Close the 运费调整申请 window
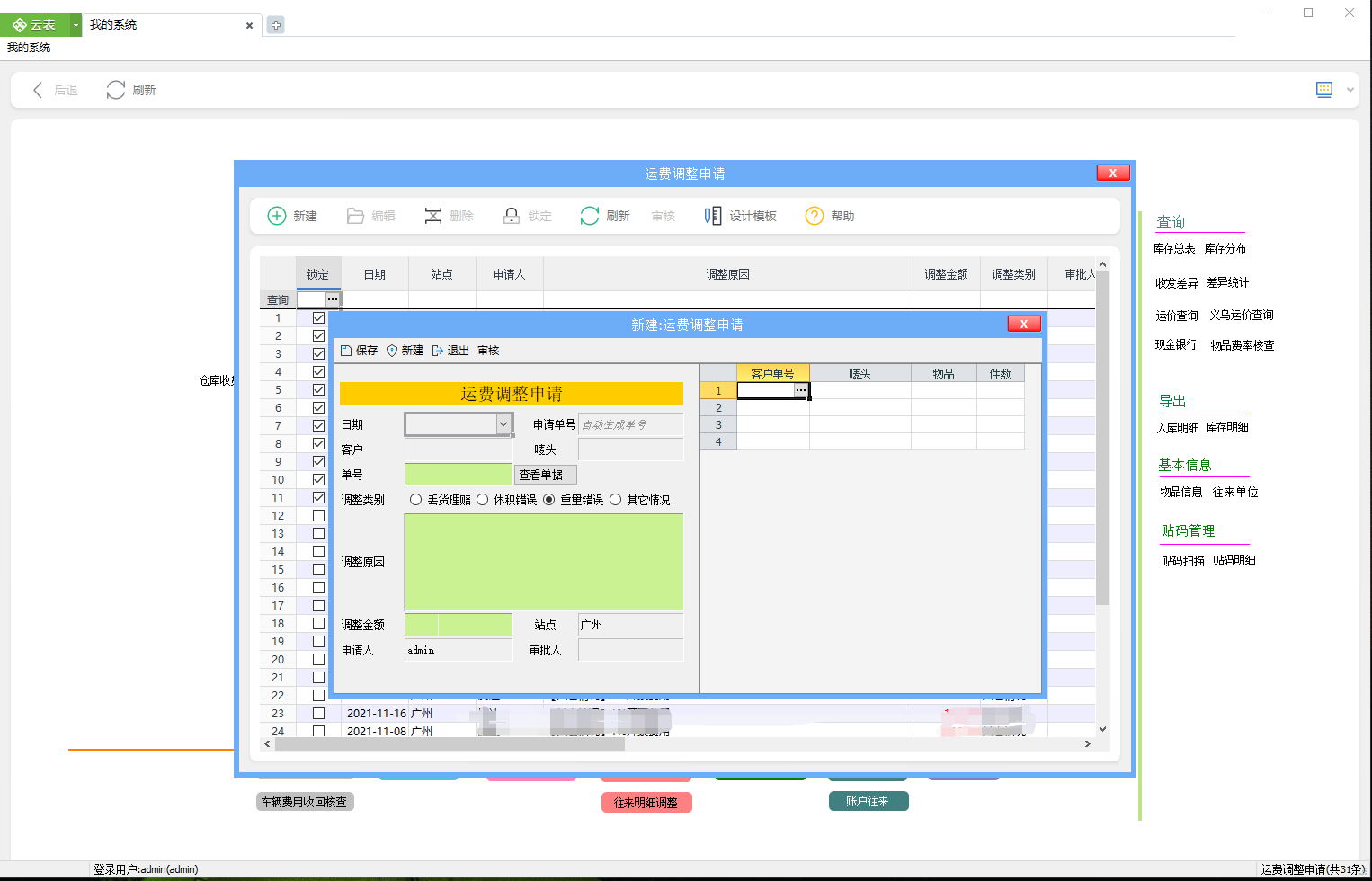 coord(1113,173)
